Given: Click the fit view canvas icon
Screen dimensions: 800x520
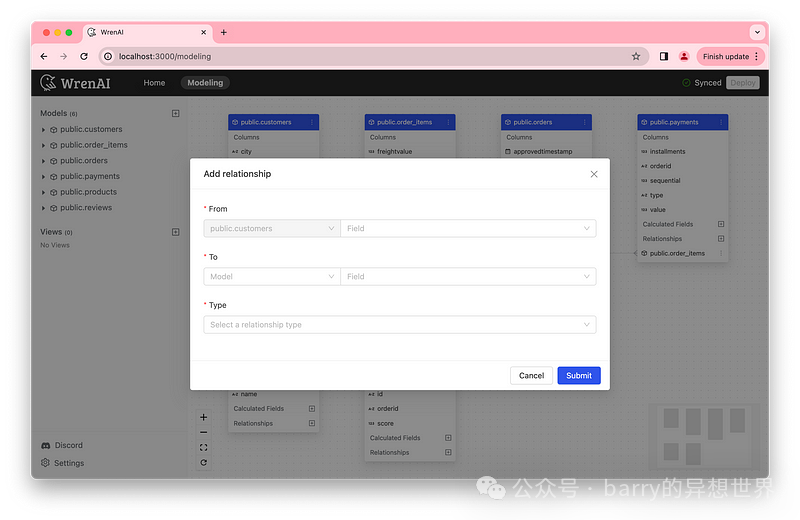Looking at the screenshot, I should (204, 447).
